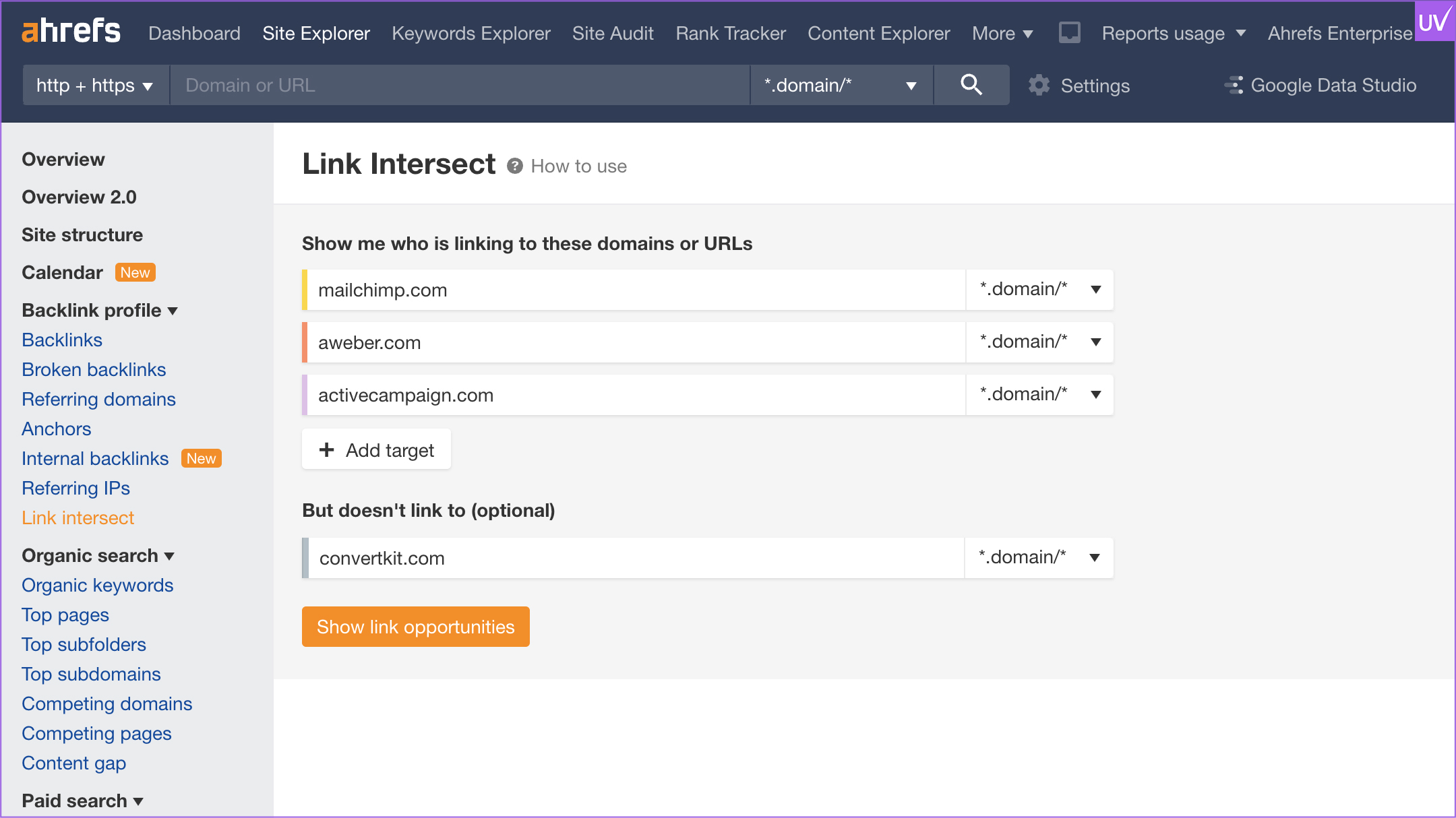The image size is (1456, 818).
Task: Open Overview 2.0 in sidebar
Action: [x=79, y=197]
